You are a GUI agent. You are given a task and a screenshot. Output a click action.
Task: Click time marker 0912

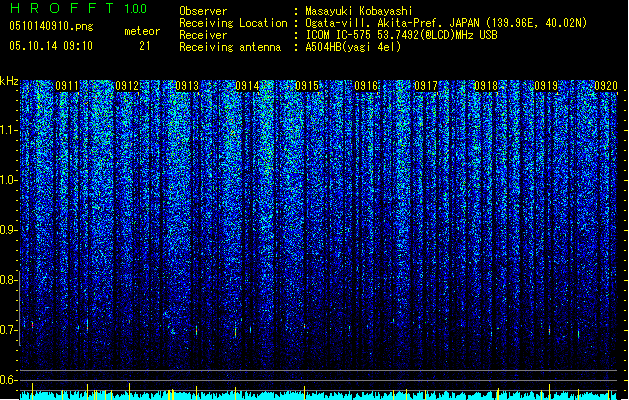click(127, 86)
